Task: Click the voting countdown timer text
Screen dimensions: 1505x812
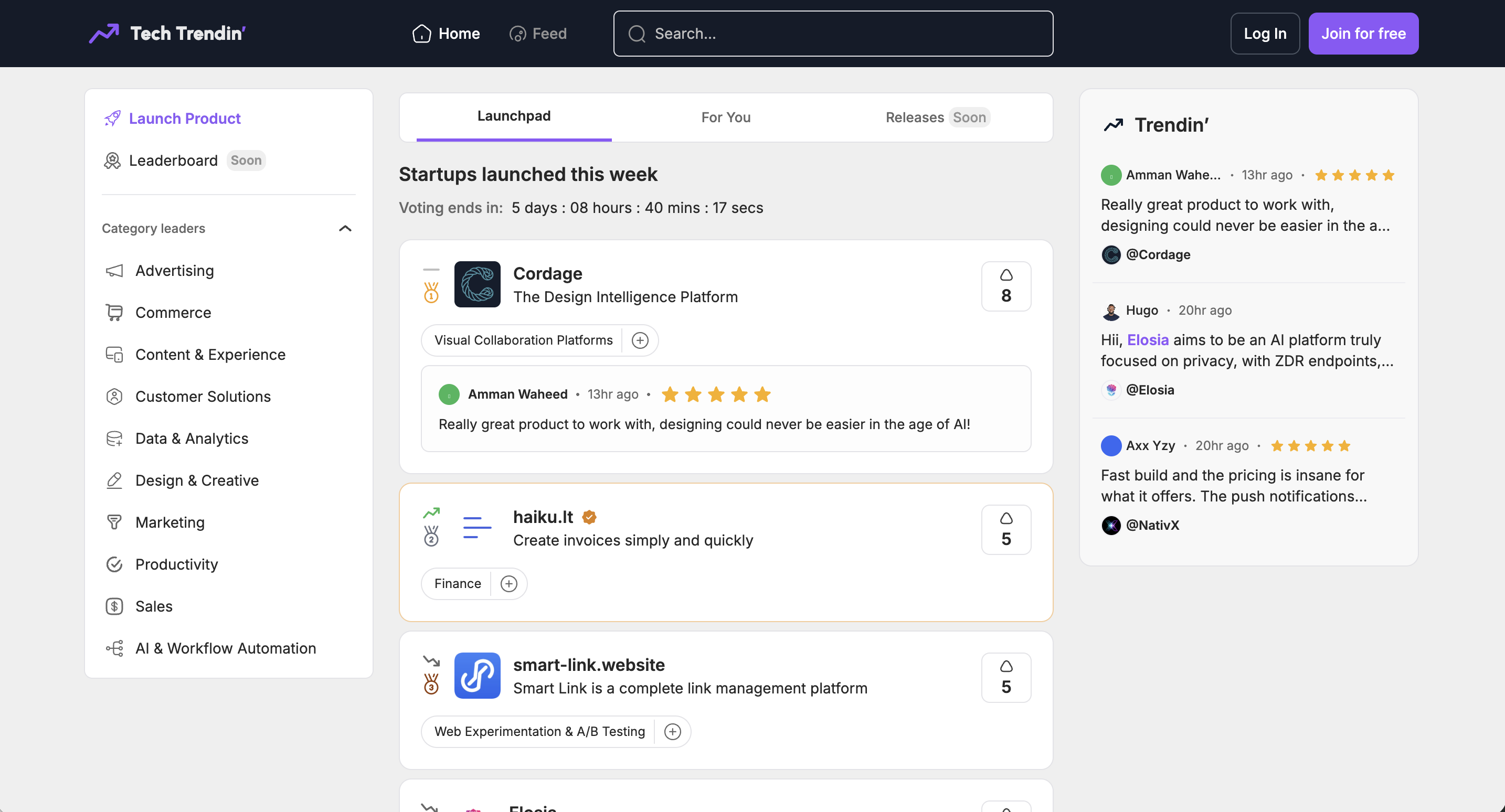Action: point(637,209)
